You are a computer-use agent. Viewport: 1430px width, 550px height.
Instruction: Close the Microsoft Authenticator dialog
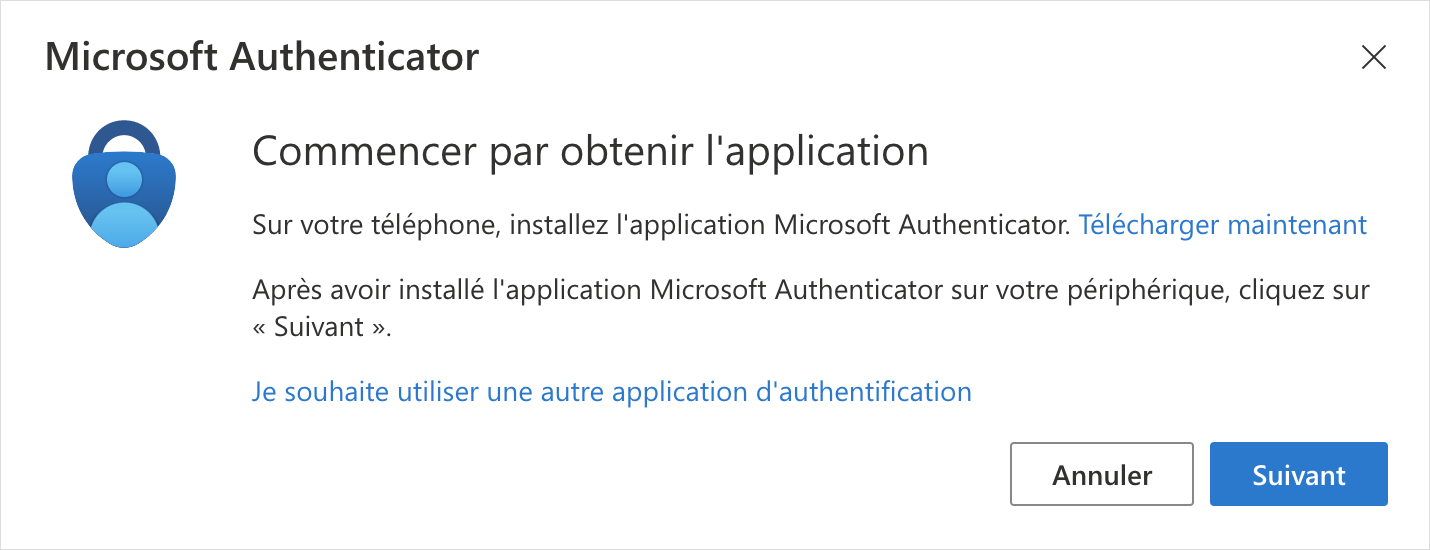[1374, 58]
